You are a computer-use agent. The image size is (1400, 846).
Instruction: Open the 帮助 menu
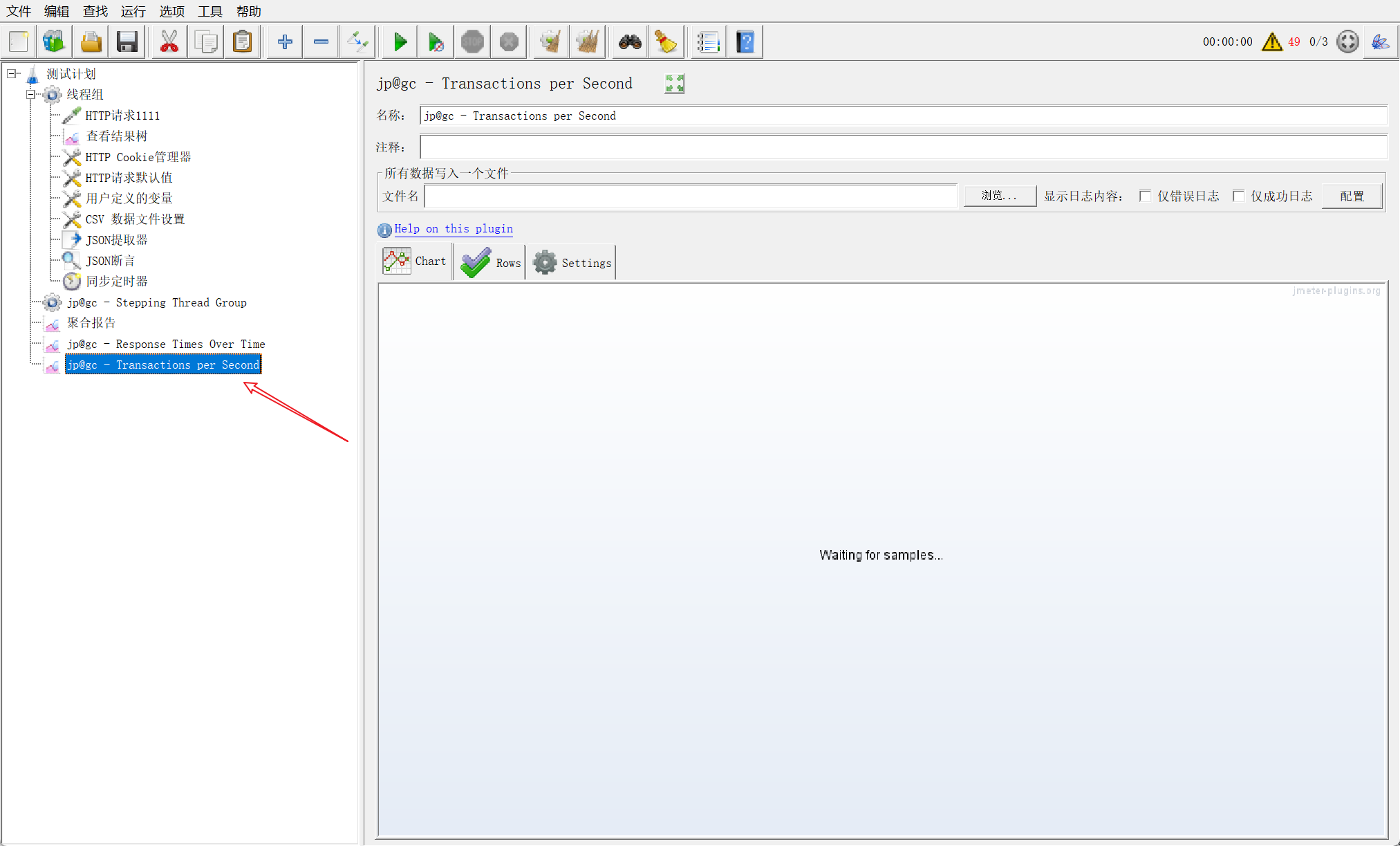[x=249, y=11]
